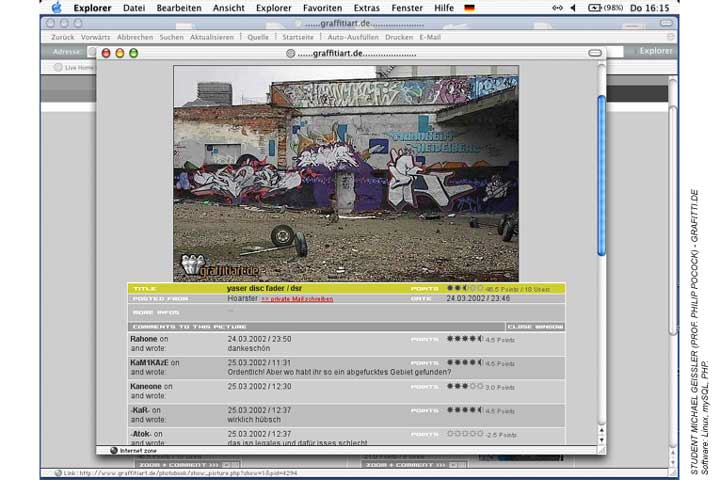Viewport: 720px width, 480px height.
Task: Toggle the popup window toolbar pill button
Action: pyautogui.click(x=595, y=53)
